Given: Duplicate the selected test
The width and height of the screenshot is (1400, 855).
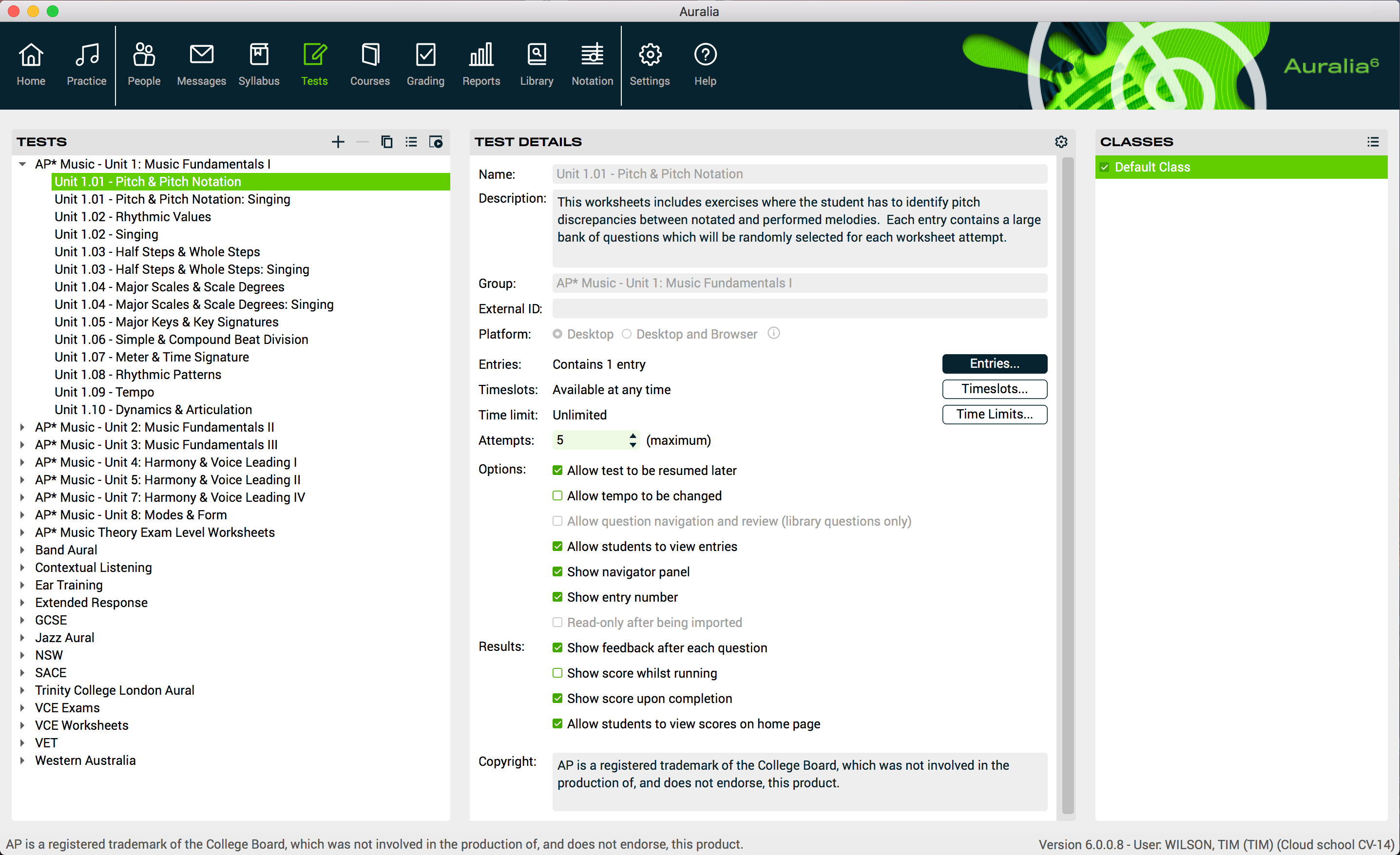Looking at the screenshot, I should [x=386, y=141].
